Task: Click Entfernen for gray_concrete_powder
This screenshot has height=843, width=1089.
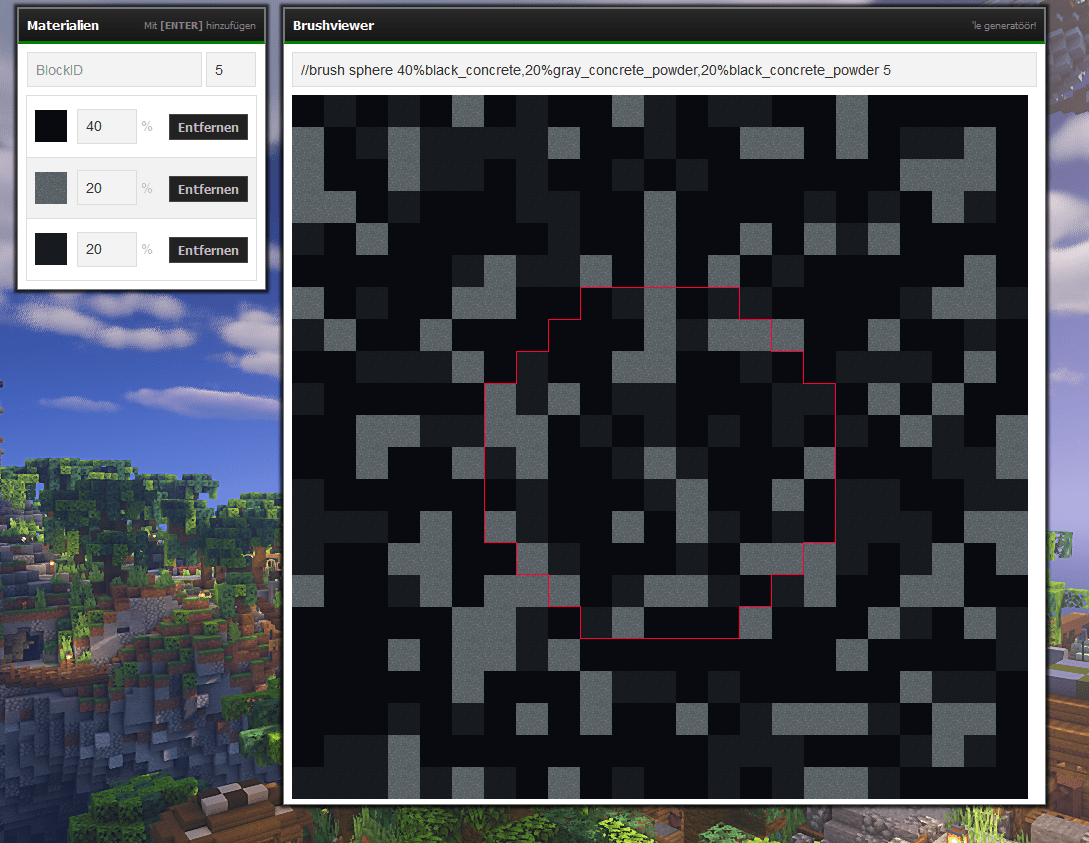Action: (x=208, y=189)
